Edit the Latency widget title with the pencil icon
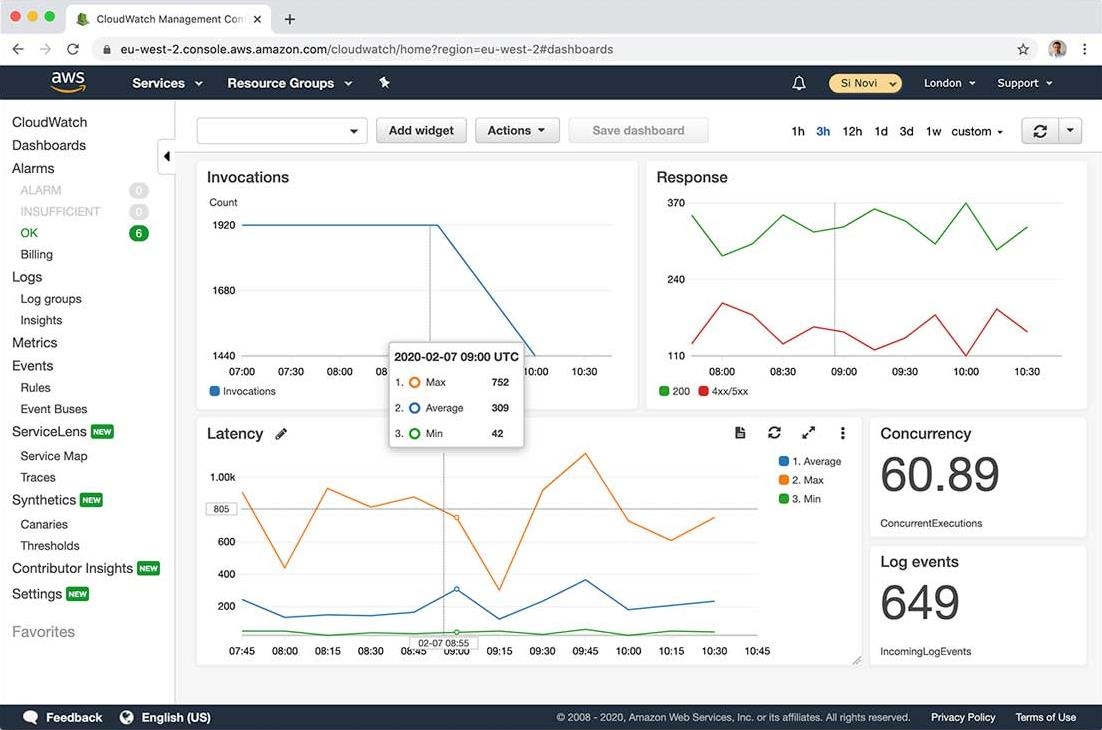This screenshot has width=1102, height=730. coord(281,434)
